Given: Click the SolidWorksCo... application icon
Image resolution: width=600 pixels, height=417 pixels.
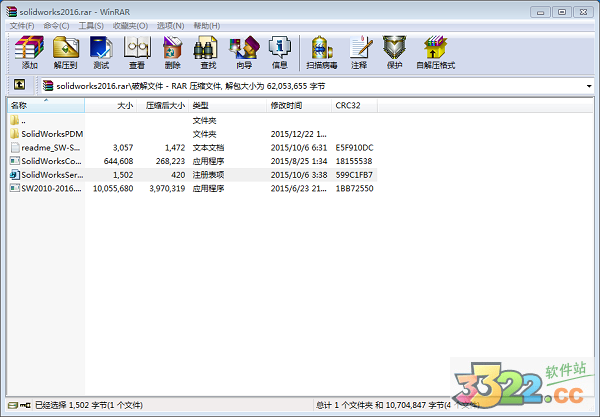Looking at the screenshot, I should tap(15, 161).
